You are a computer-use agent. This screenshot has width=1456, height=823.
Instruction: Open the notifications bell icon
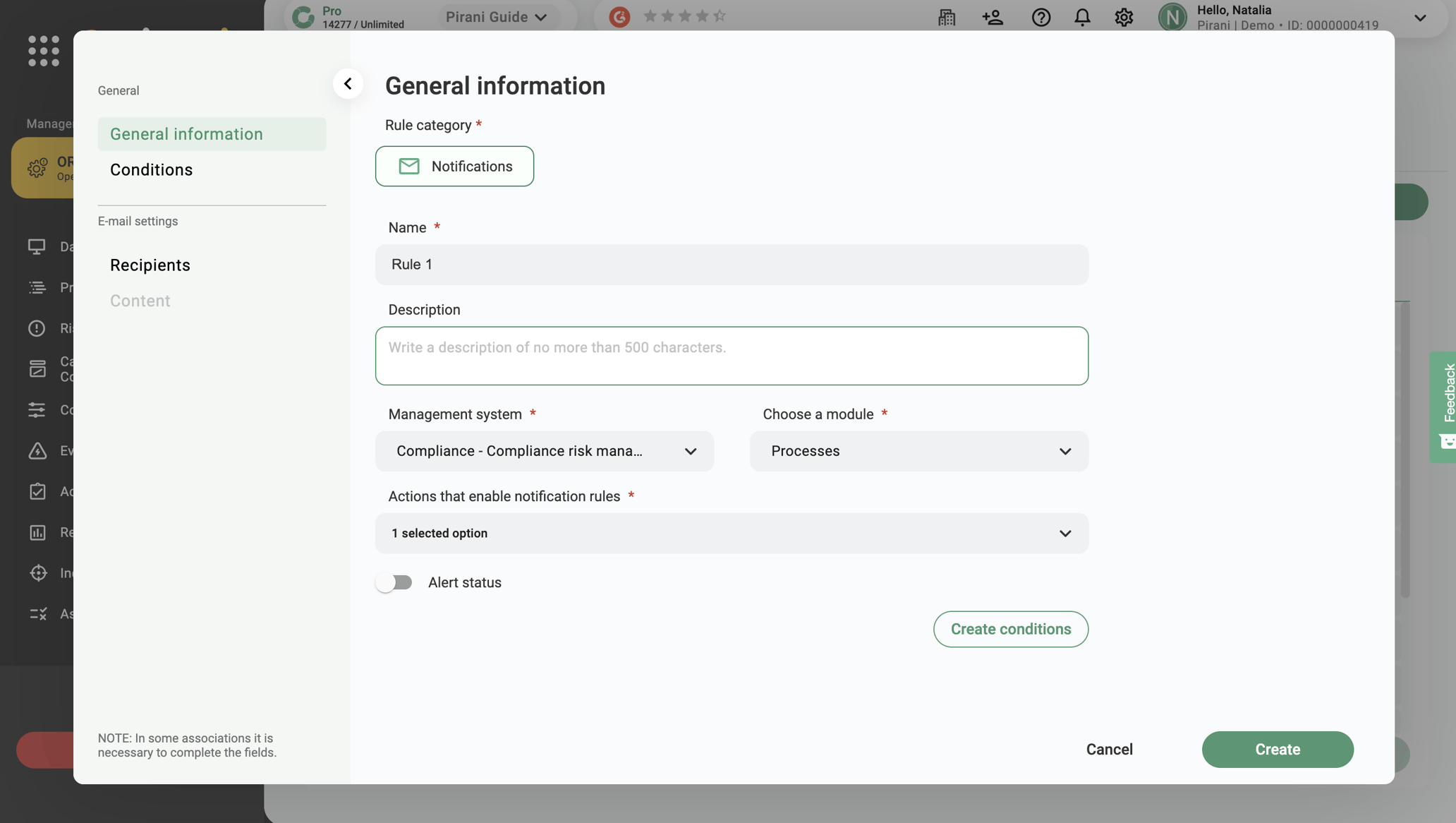[x=1082, y=17]
